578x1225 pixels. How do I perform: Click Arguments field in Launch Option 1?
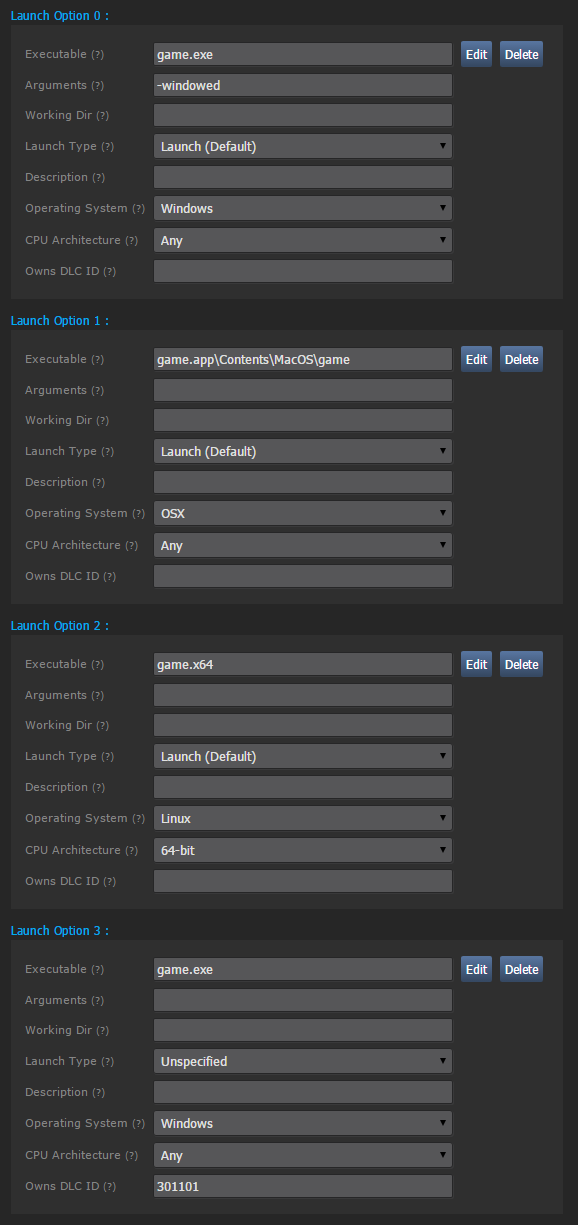click(303, 390)
